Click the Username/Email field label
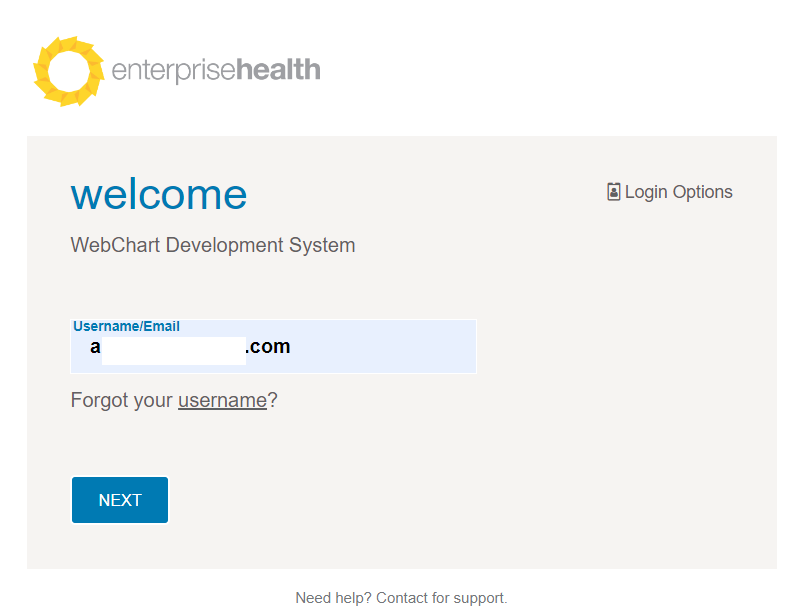812x613 pixels. 126,326
